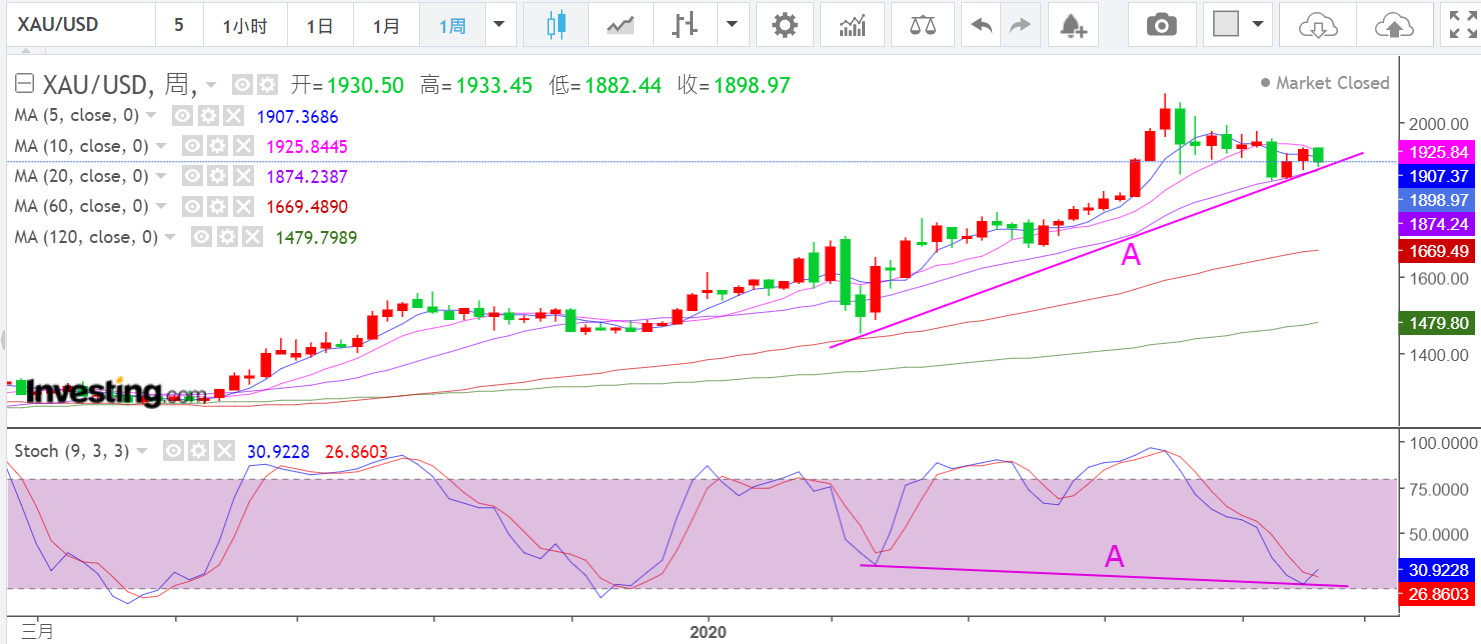Remove the MA (5, close, 0) indicator
This screenshot has width=1481, height=644.
(x=231, y=116)
